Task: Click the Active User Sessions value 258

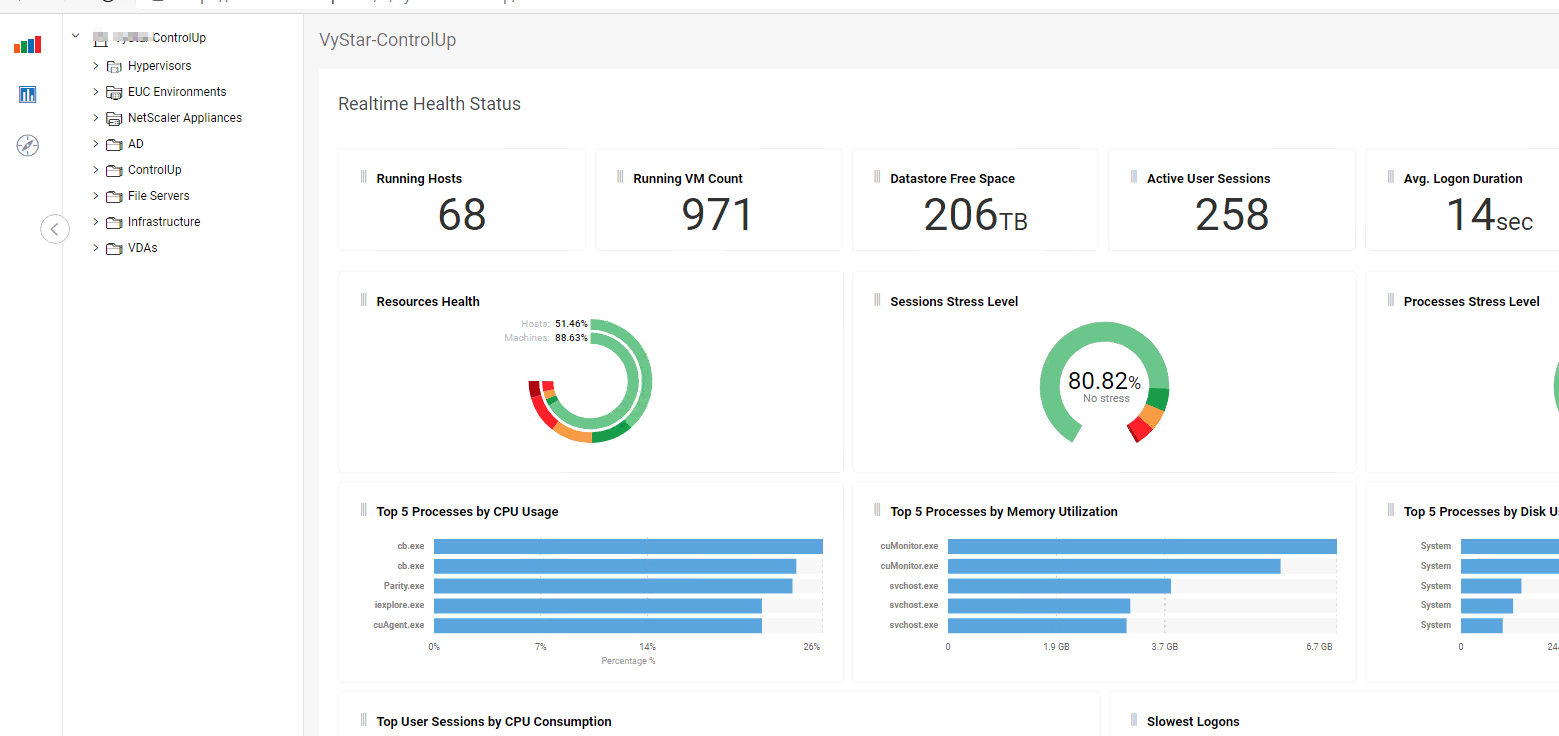Action: [x=1232, y=215]
